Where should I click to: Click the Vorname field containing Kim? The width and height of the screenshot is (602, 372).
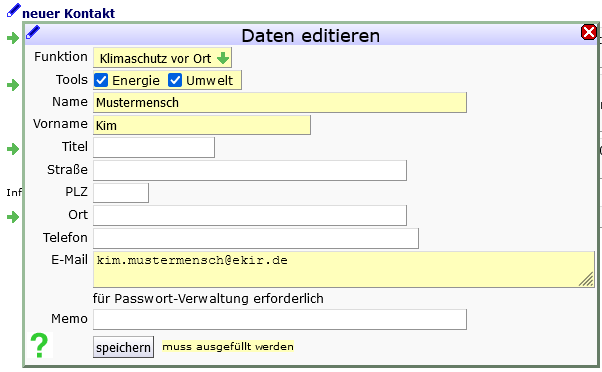point(202,125)
